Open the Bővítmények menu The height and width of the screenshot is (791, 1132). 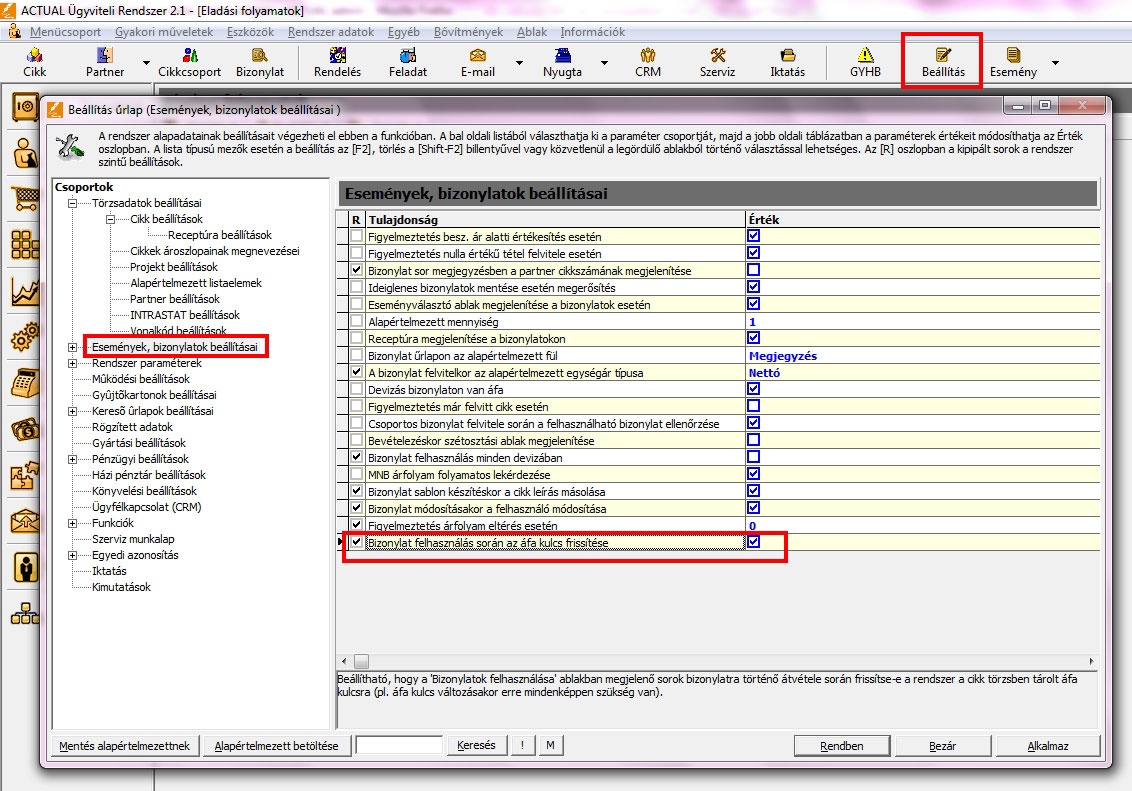468,32
